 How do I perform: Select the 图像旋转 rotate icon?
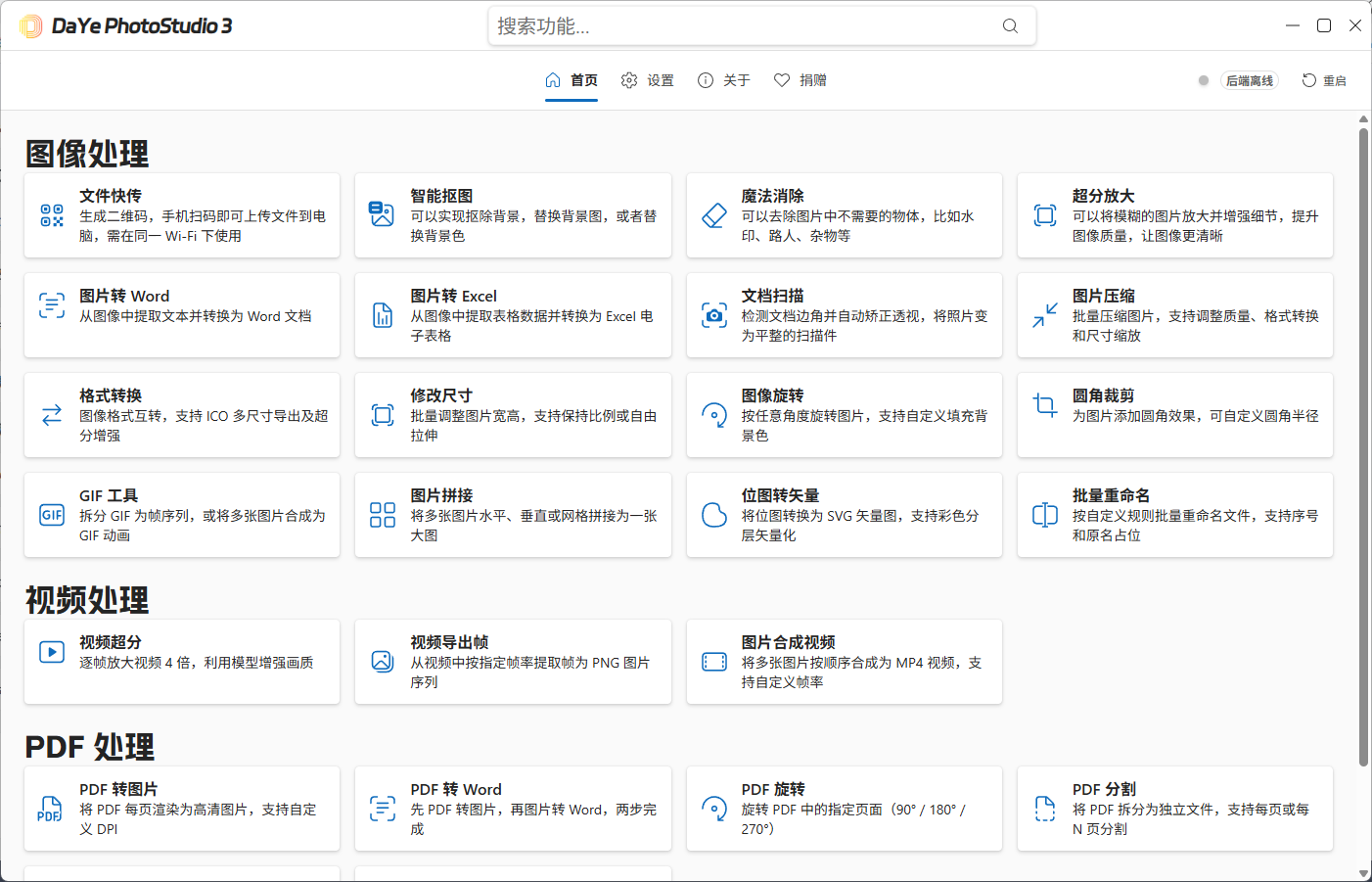pos(714,415)
